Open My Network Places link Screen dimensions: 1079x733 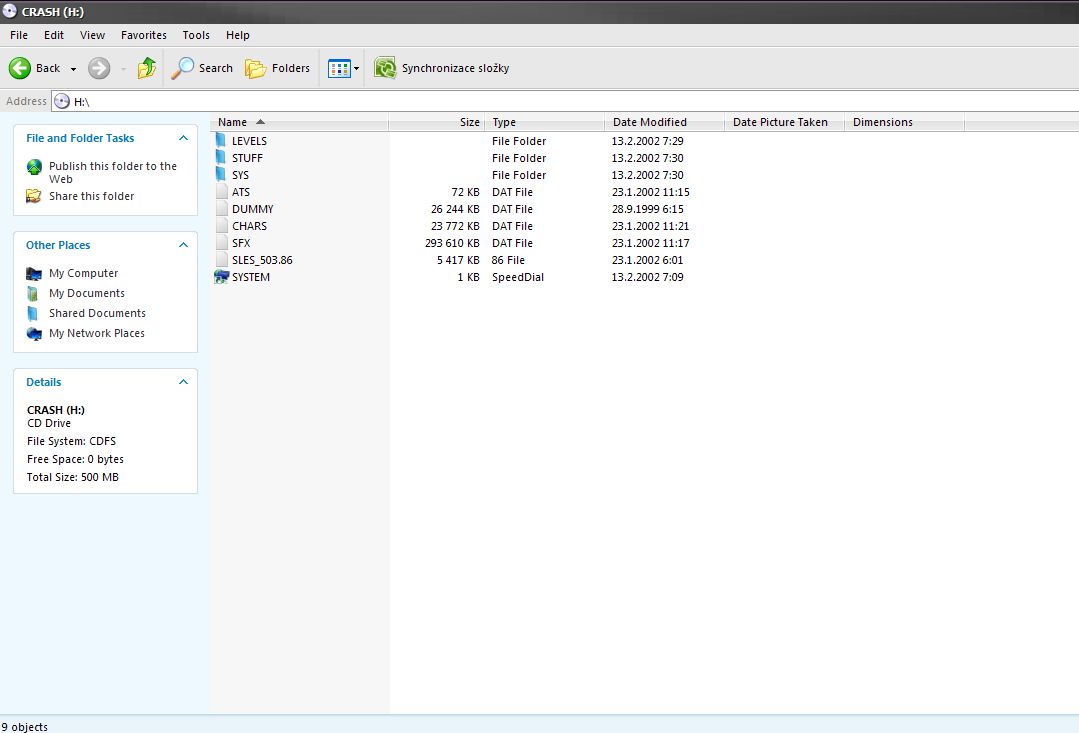tap(96, 333)
